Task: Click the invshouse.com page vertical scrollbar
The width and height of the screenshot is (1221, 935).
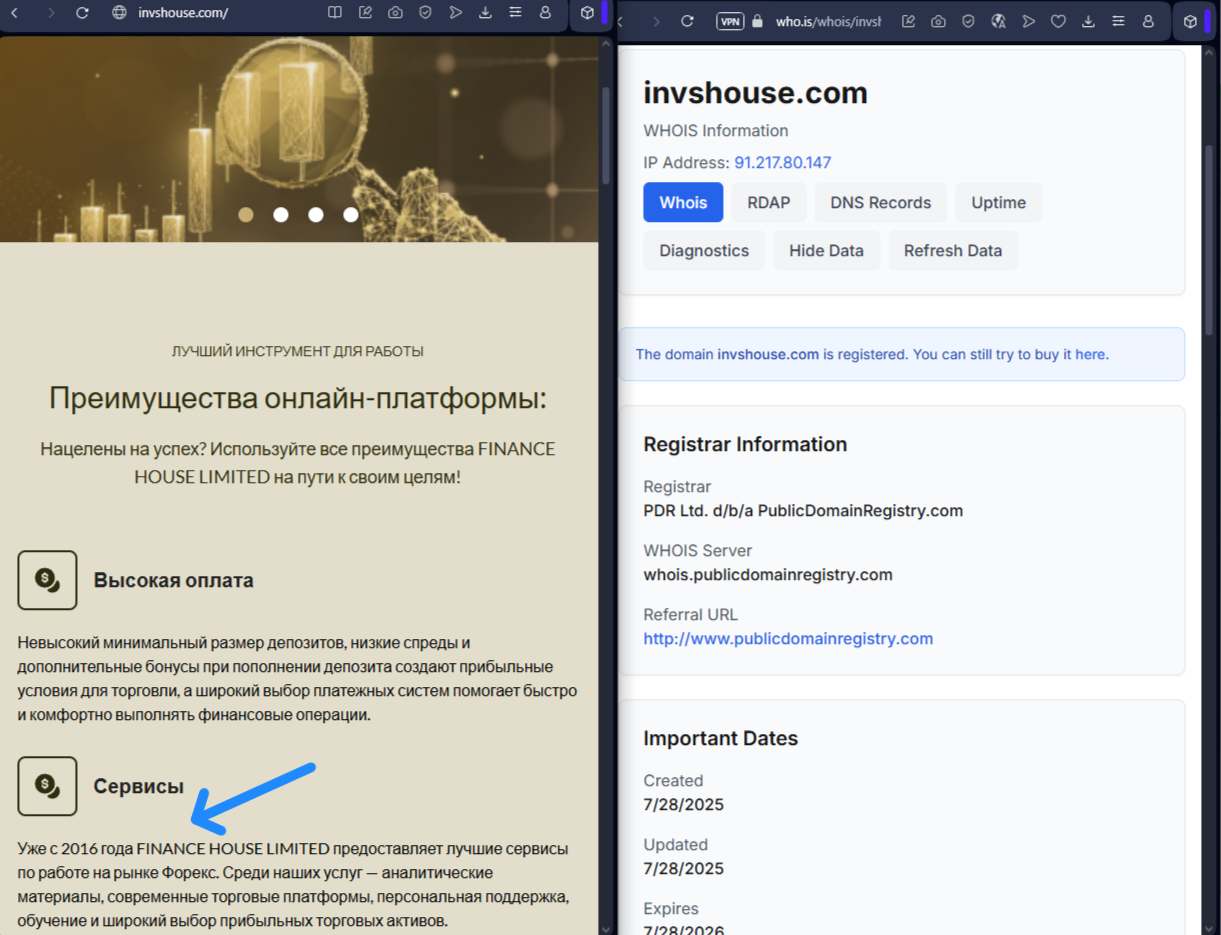Action: 605,135
